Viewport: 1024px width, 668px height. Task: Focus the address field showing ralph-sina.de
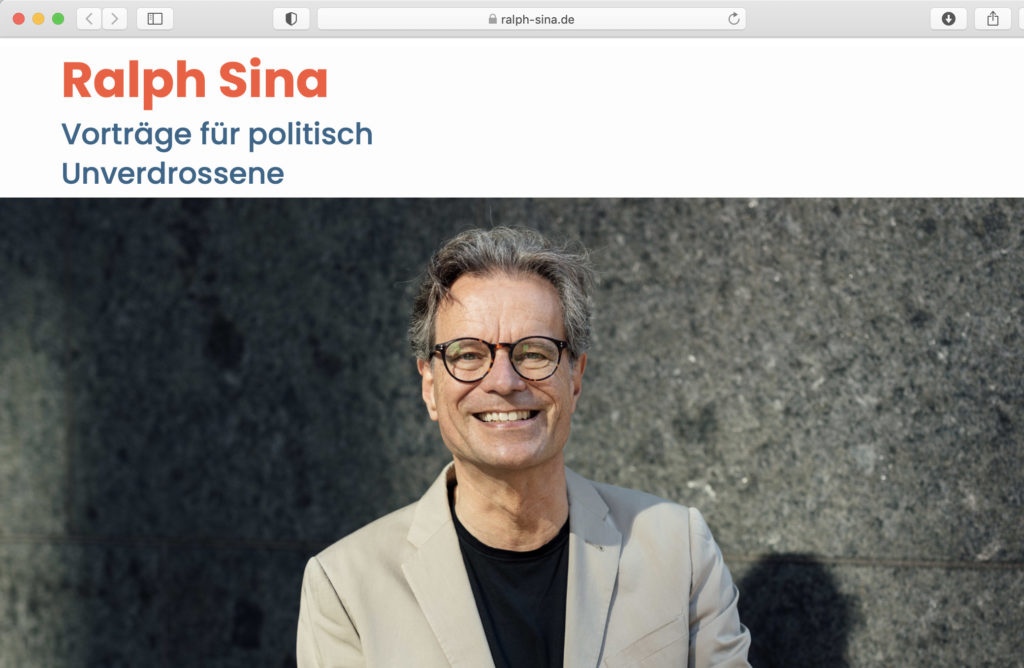click(532, 19)
